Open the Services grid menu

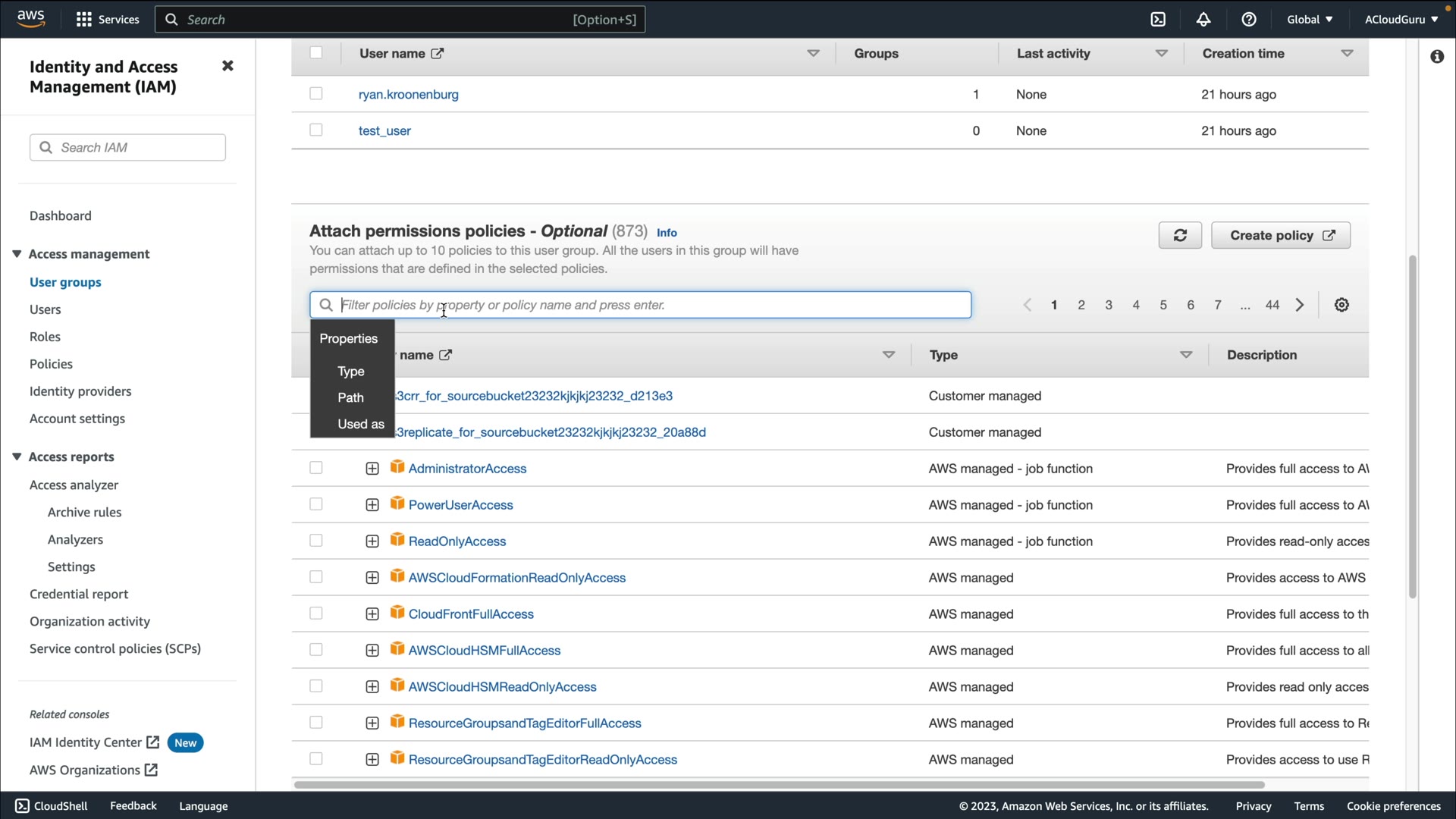[x=84, y=20]
